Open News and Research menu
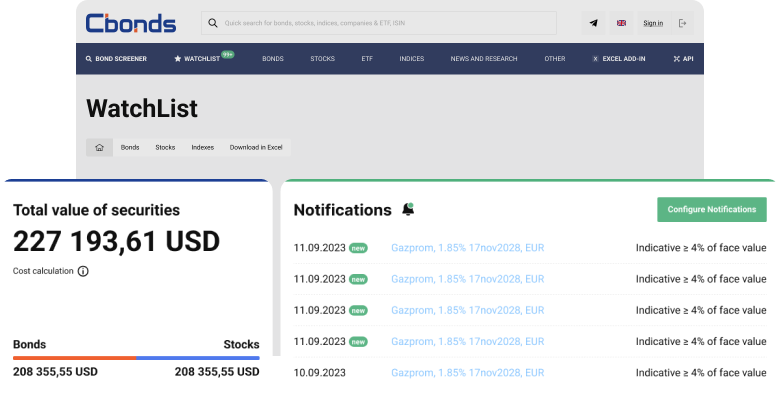The image size is (780, 399). coord(484,59)
